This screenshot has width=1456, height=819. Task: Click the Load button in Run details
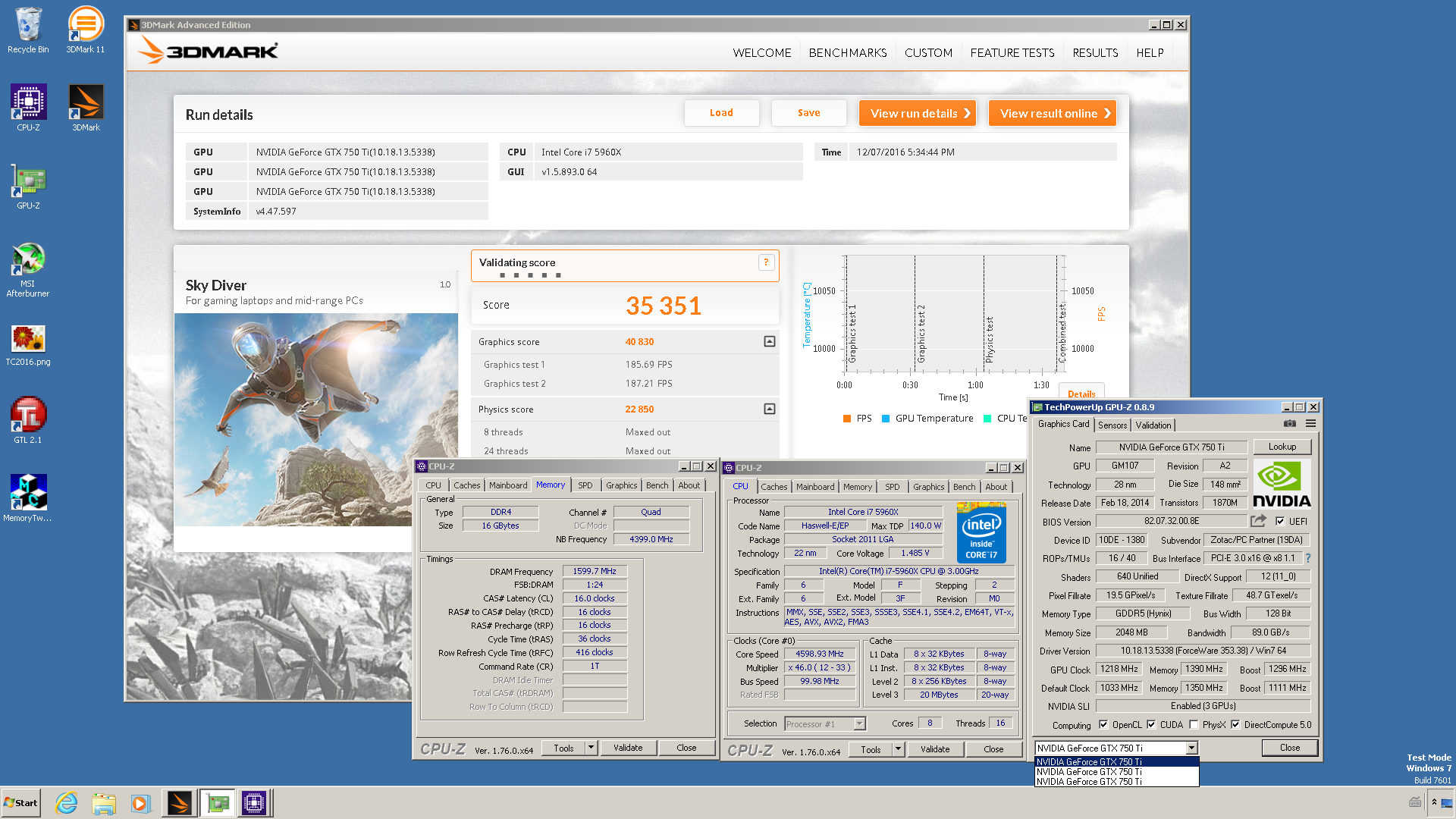click(721, 112)
